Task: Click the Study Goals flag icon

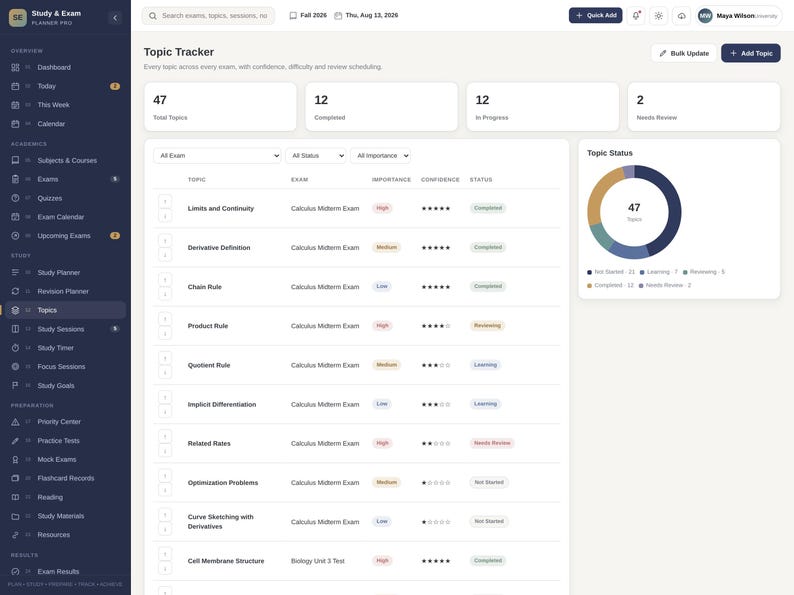Action: point(15,385)
